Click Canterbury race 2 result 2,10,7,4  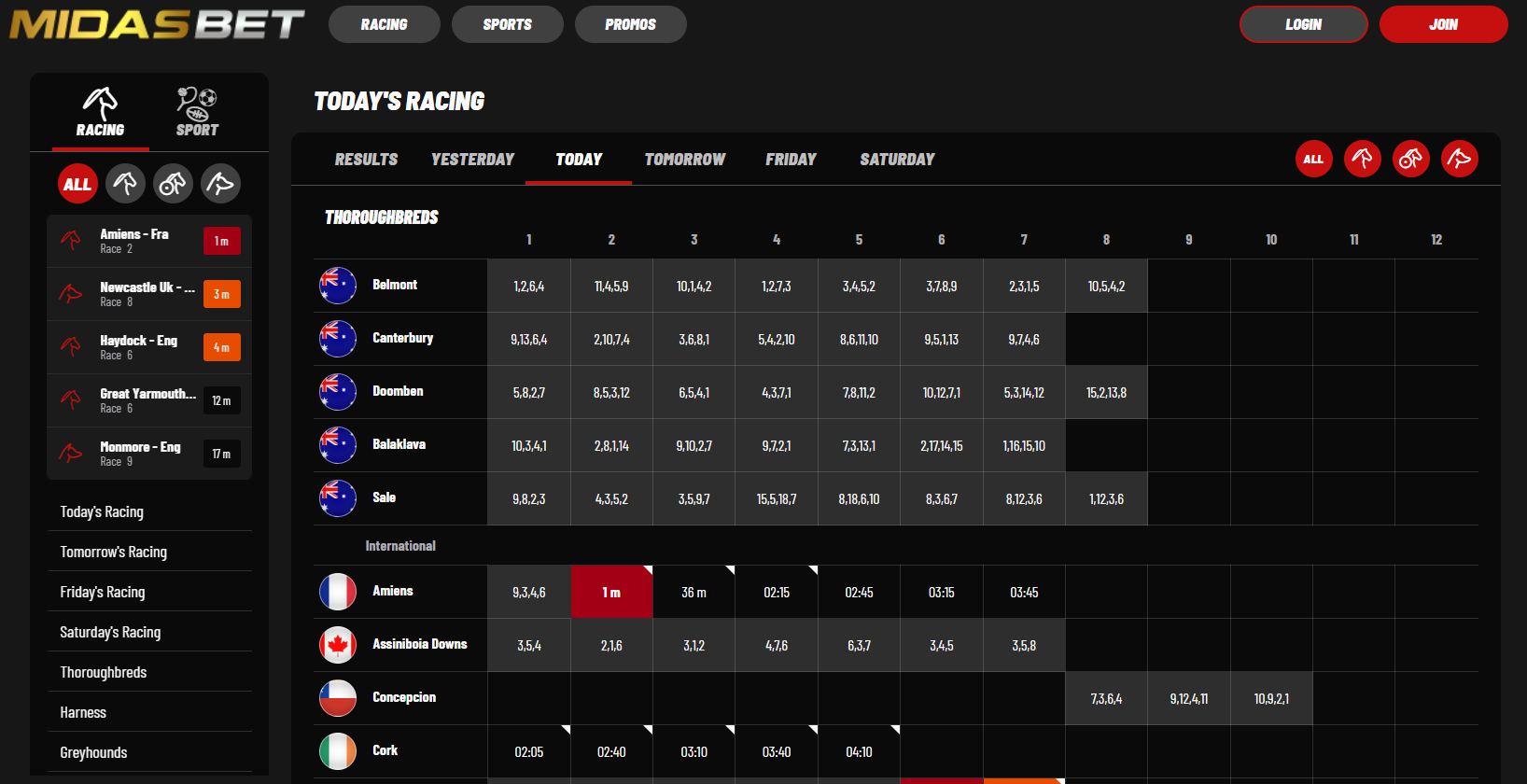[x=611, y=339]
